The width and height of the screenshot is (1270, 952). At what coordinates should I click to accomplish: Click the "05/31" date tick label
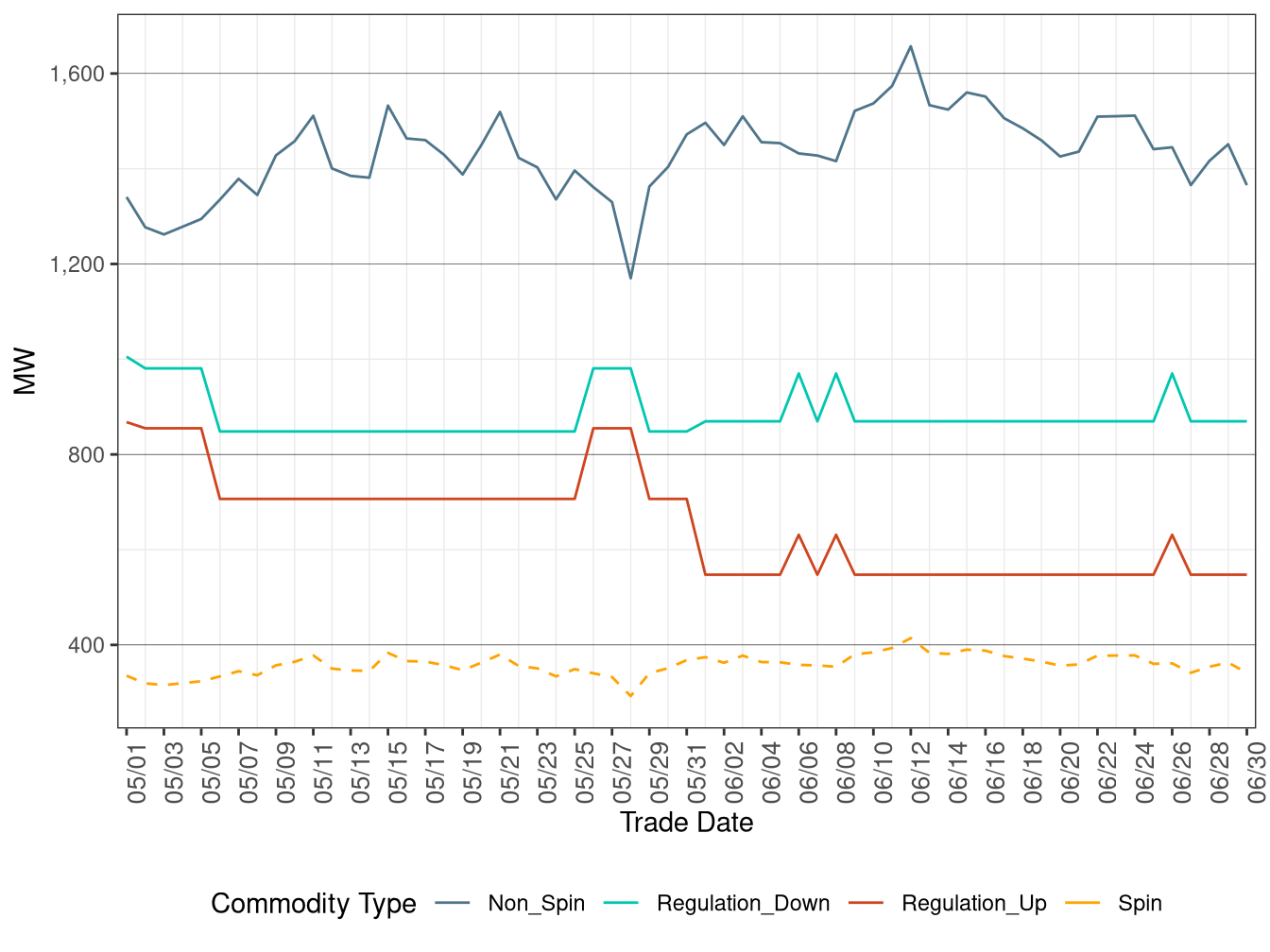(697, 773)
